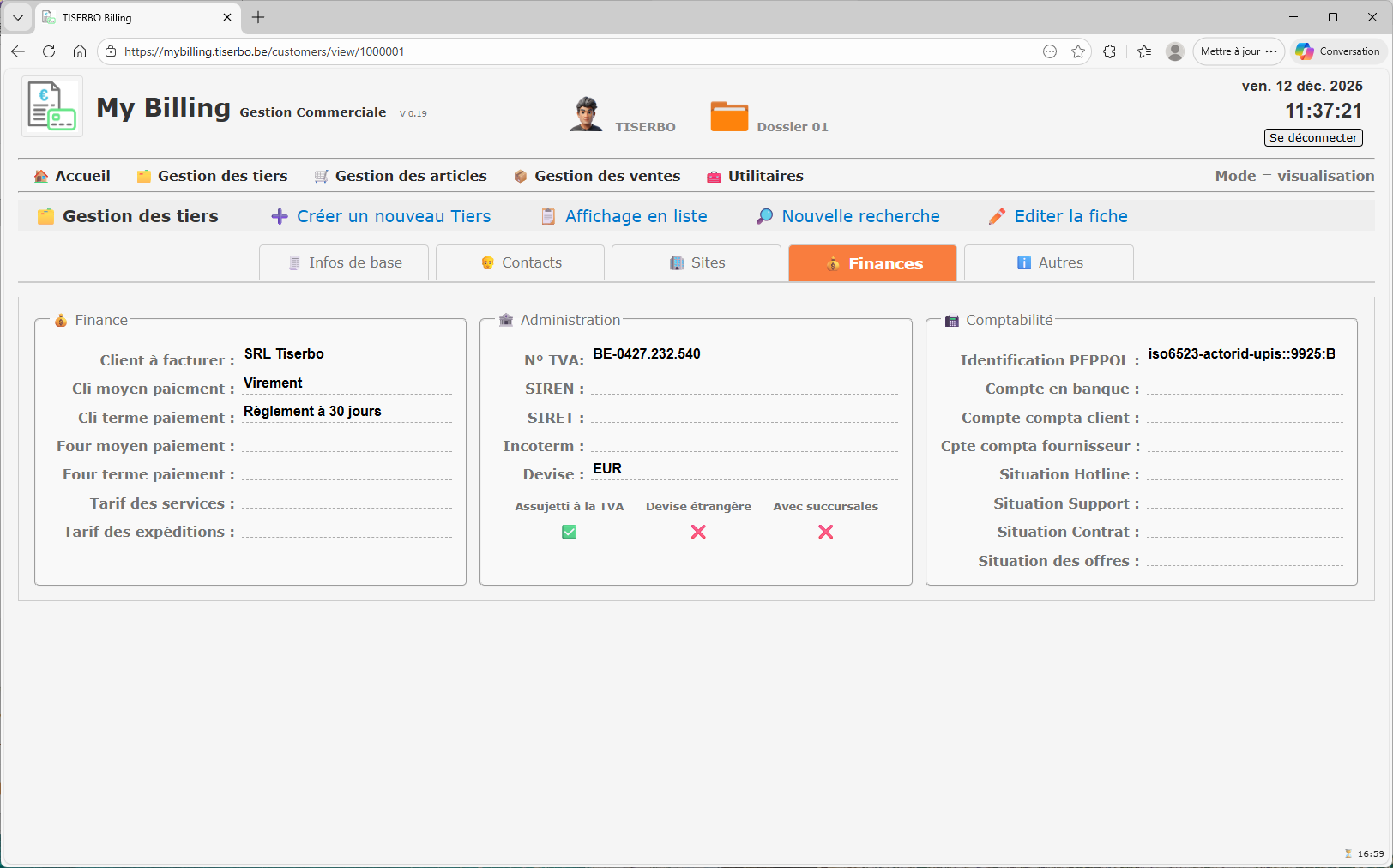Open Nouvelle recherche
The image size is (1393, 868).
pyautogui.click(x=859, y=216)
